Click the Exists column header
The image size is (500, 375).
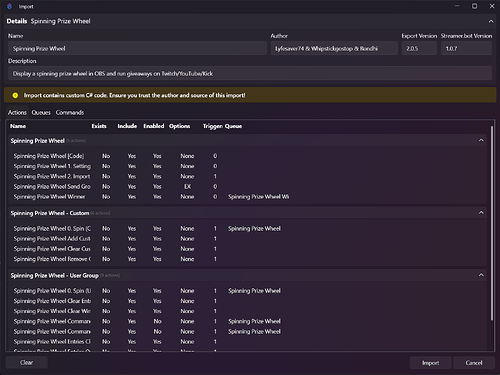tap(99, 126)
